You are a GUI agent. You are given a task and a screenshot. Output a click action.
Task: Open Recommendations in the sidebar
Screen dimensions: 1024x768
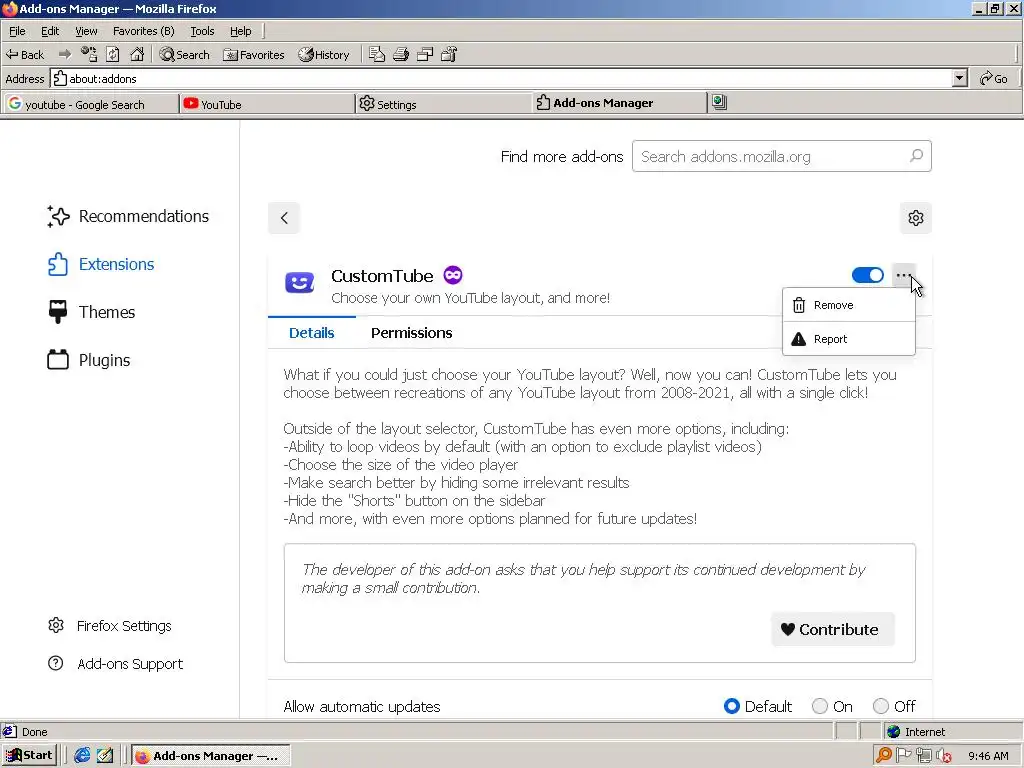(128, 216)
